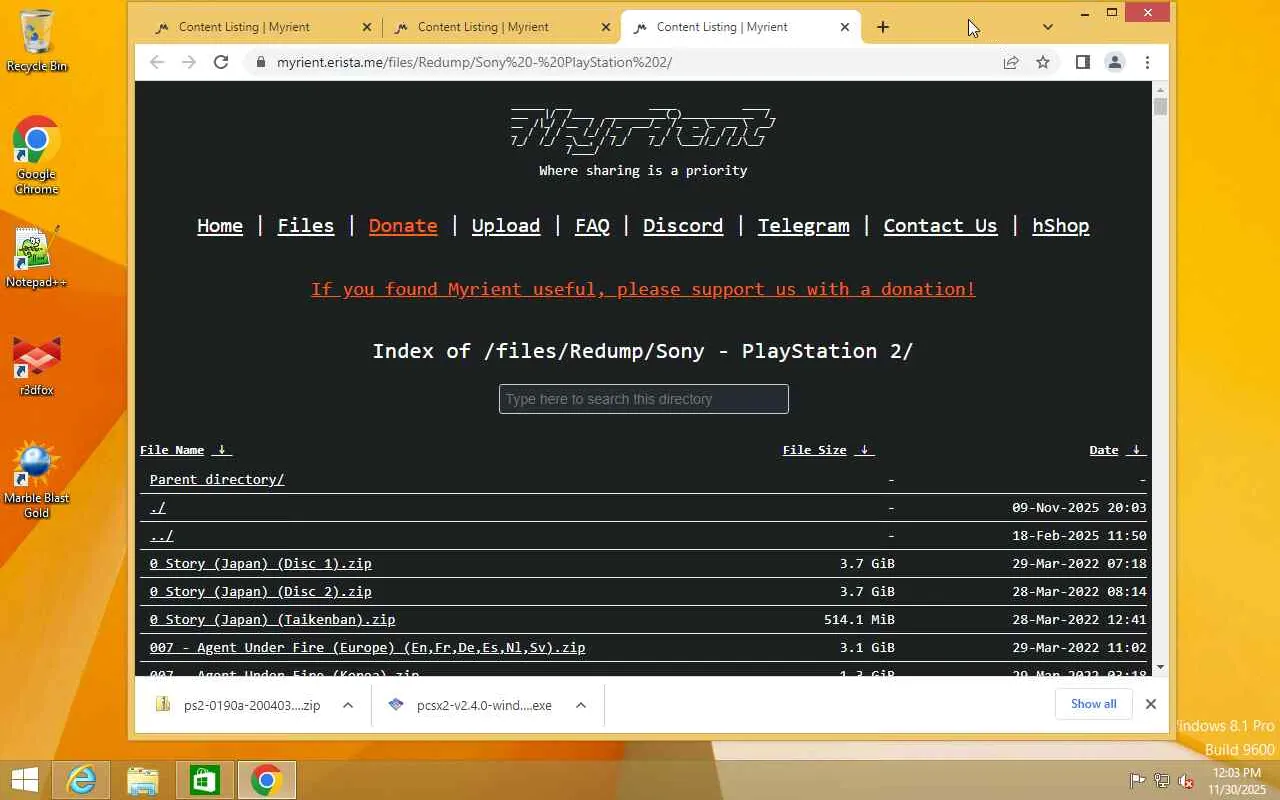1280x800 pixels.
Task: Expand options for ps2-0190a zip download
Action: click(x=348, y=705)
